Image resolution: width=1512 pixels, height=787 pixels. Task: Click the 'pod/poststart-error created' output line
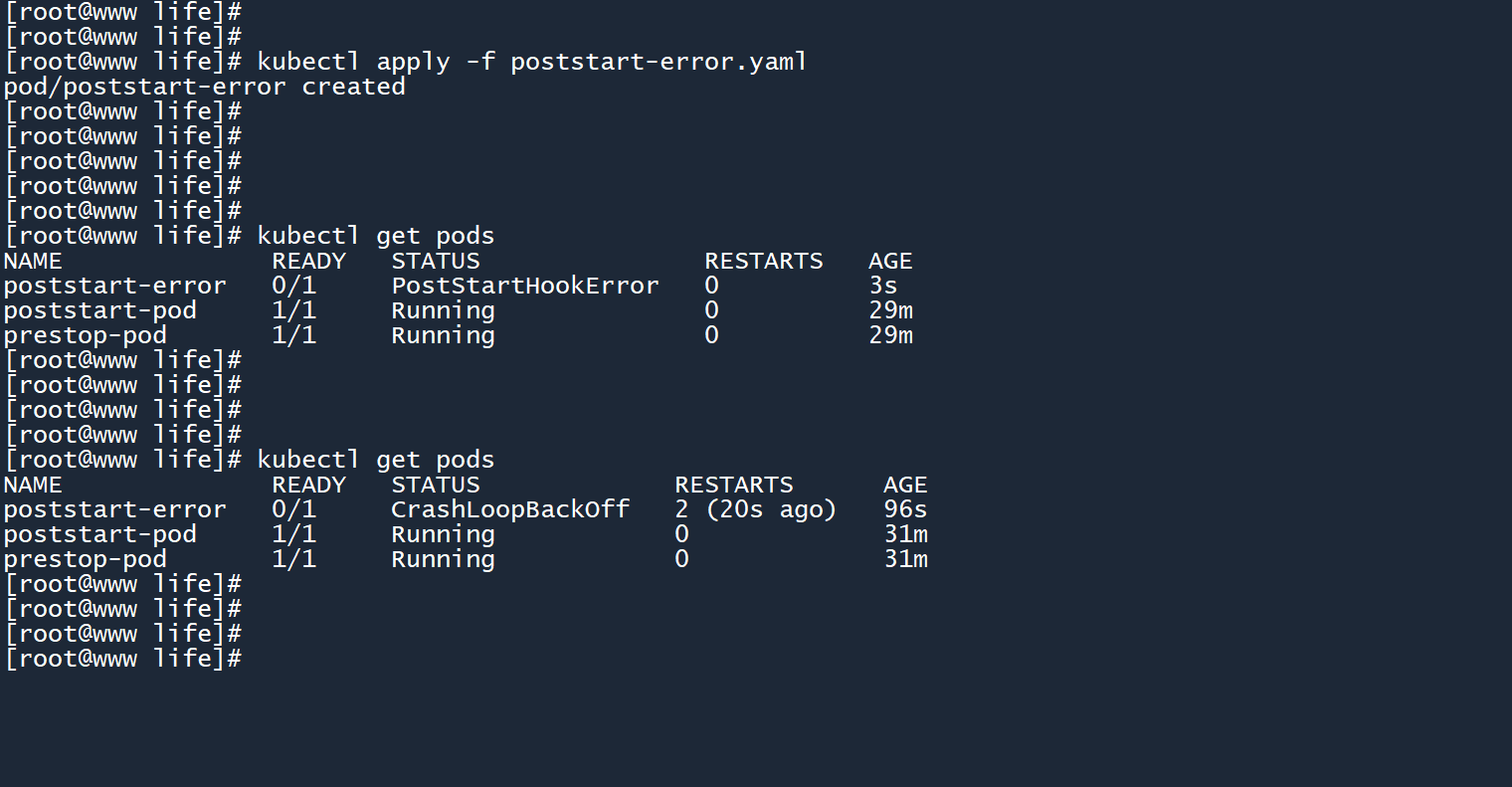204,87
